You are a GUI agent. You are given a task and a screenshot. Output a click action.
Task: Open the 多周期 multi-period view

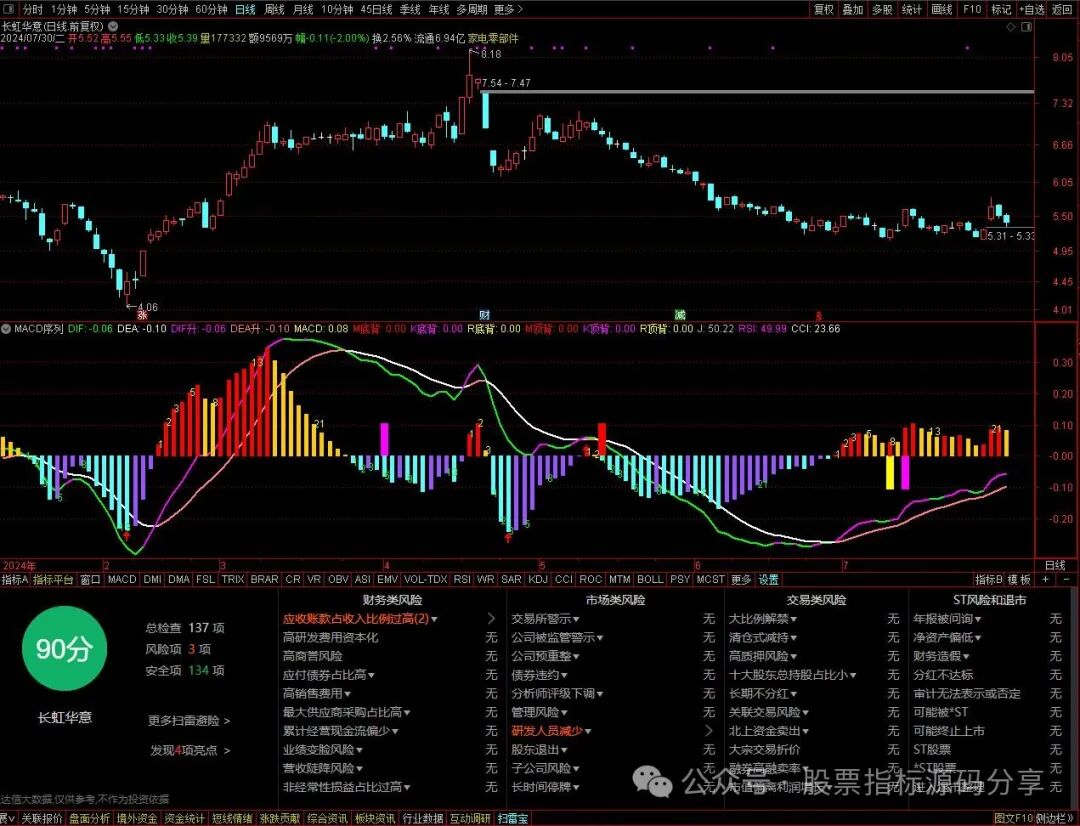[x=472, y=9]
